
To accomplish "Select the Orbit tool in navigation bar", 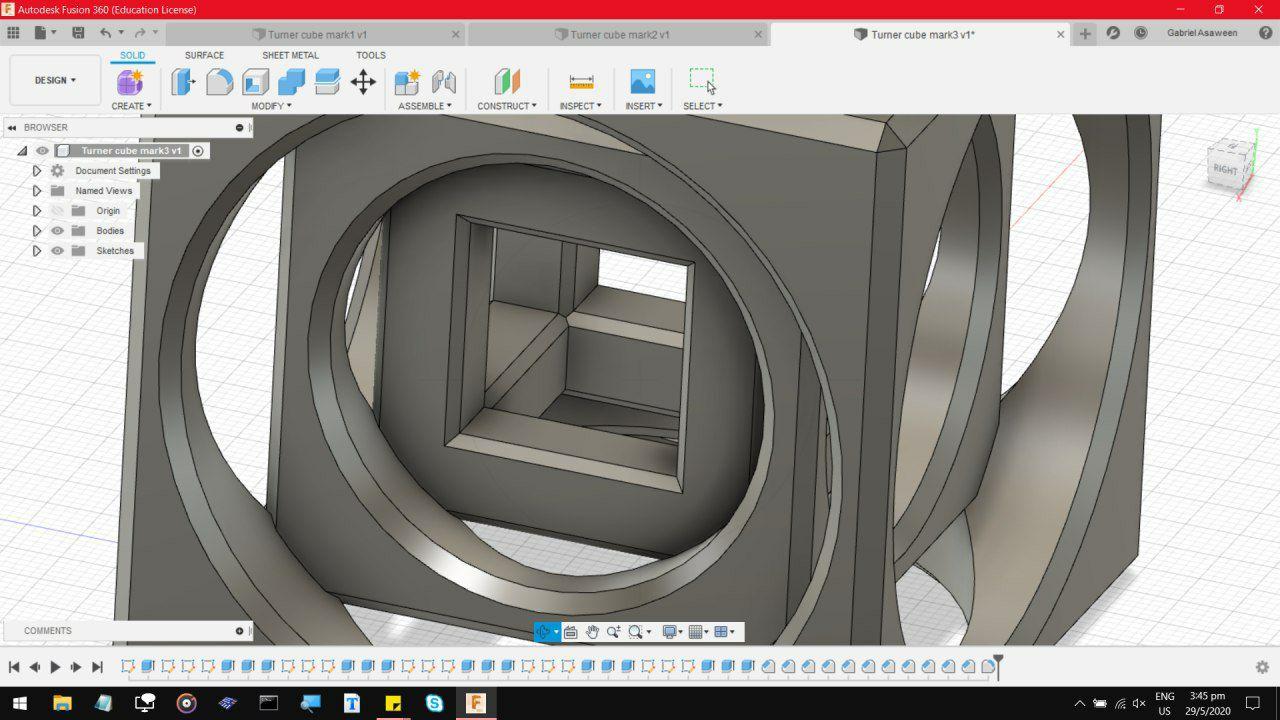I will [543, 632].
